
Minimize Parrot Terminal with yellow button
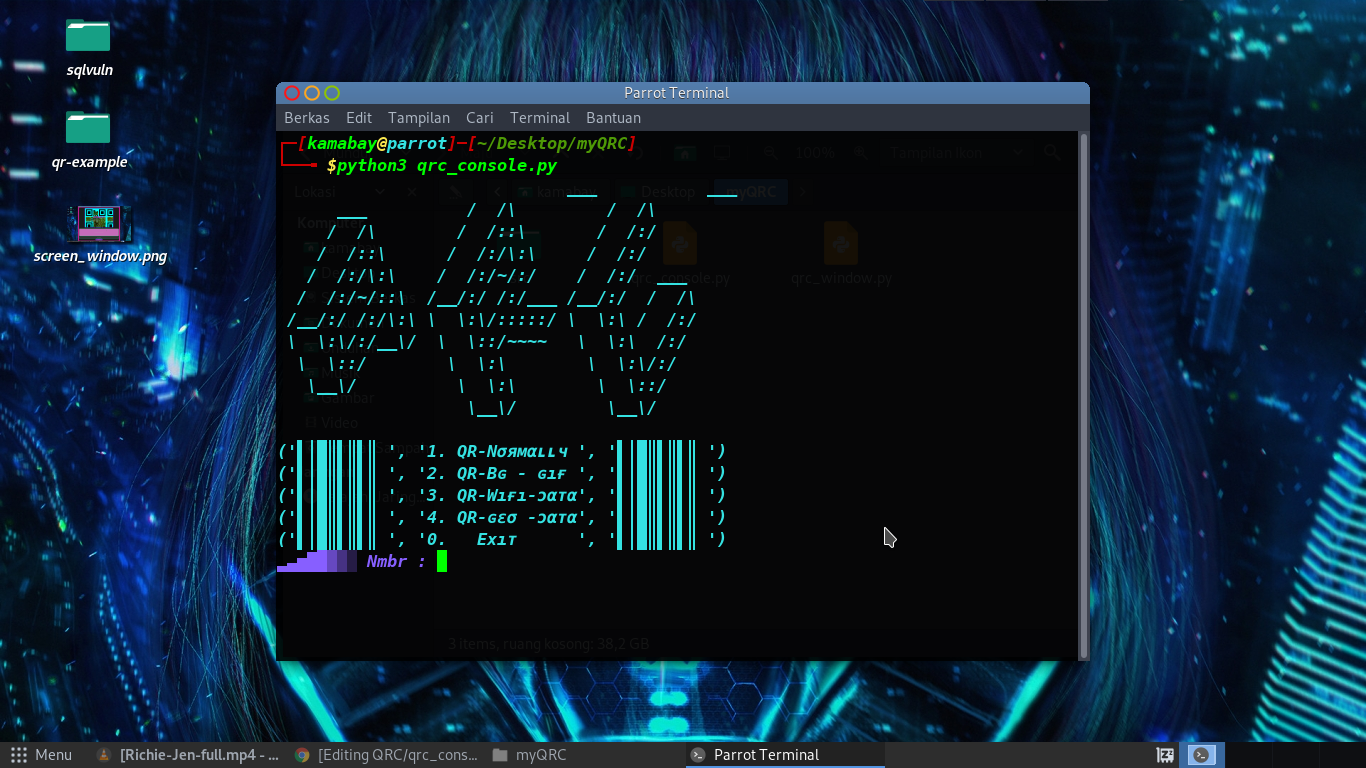(312, 93)
